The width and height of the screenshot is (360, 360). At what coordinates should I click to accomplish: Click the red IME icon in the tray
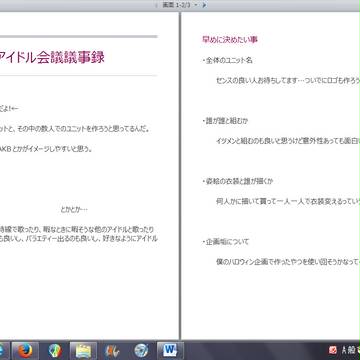[333, 350]
